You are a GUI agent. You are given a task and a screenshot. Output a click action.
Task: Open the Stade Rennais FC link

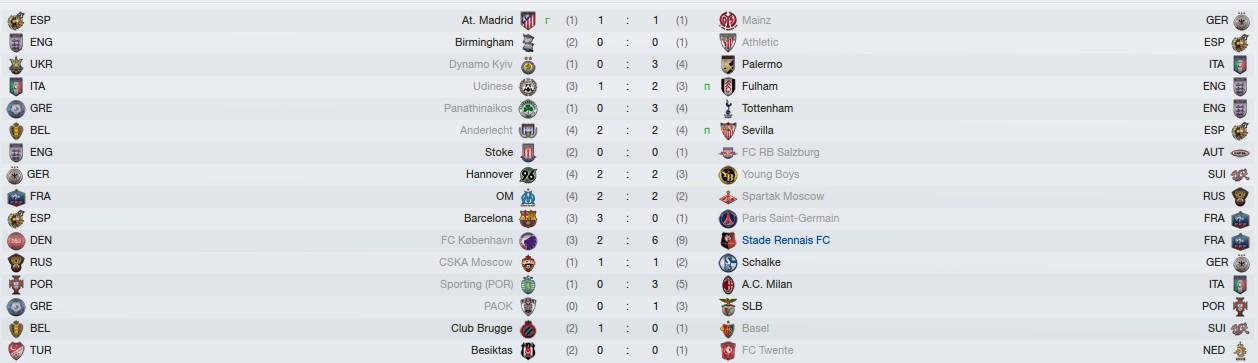point(786,240)
